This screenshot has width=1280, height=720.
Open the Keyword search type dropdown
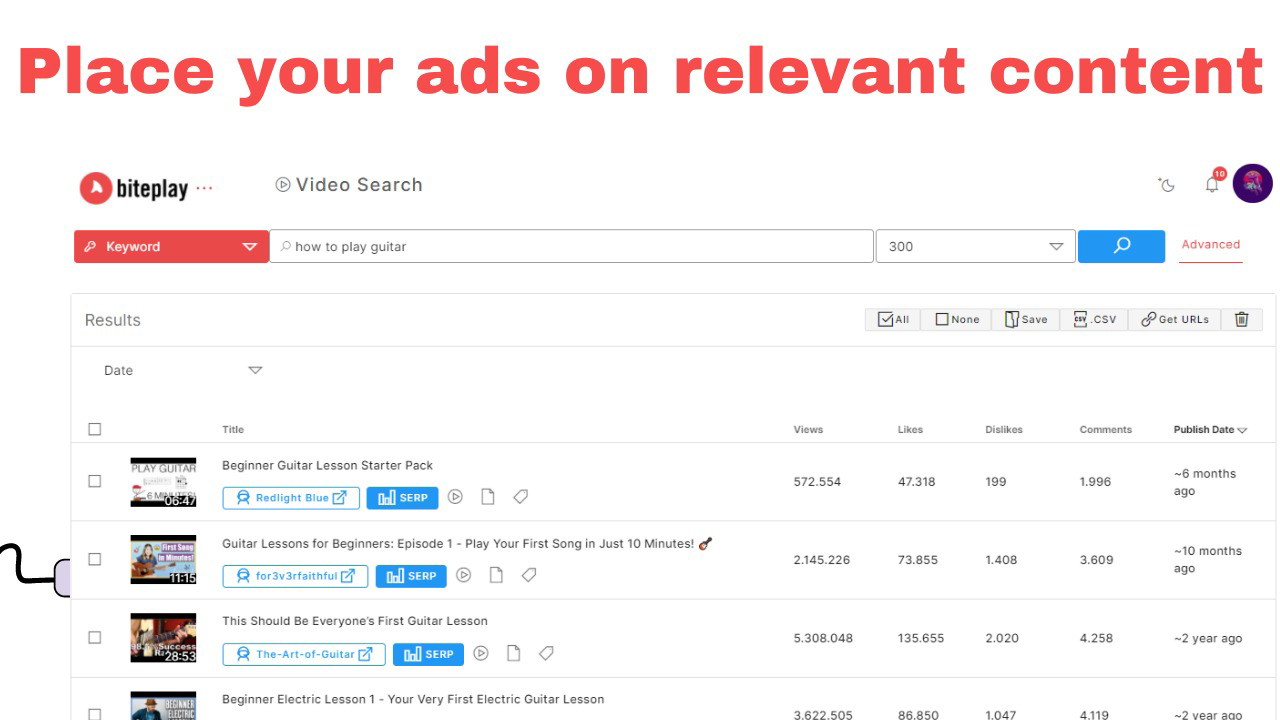click(171, 247)
